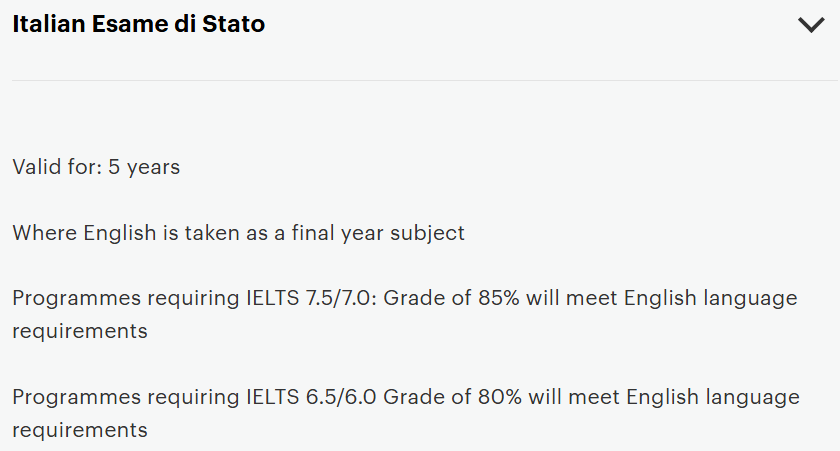Click 'Where English is taken' sentence
The image size is (840, 451).
[238, 233]
